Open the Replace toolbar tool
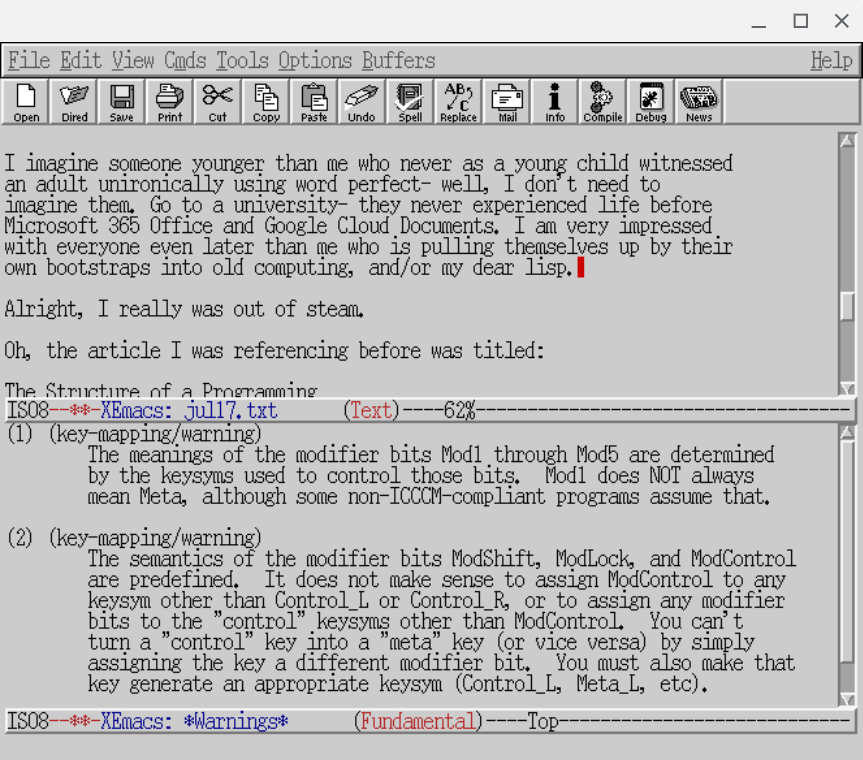 (458, 102)
